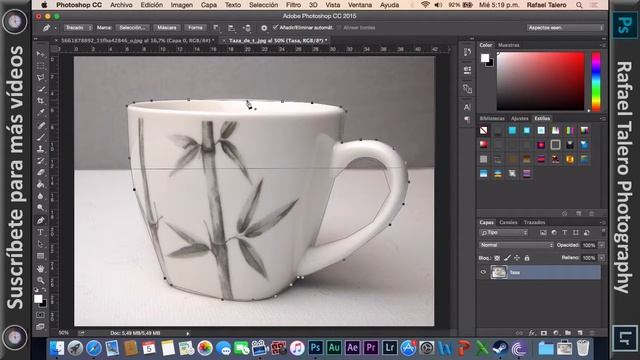Hide the Taza layer eye icon

coord(483,272)
